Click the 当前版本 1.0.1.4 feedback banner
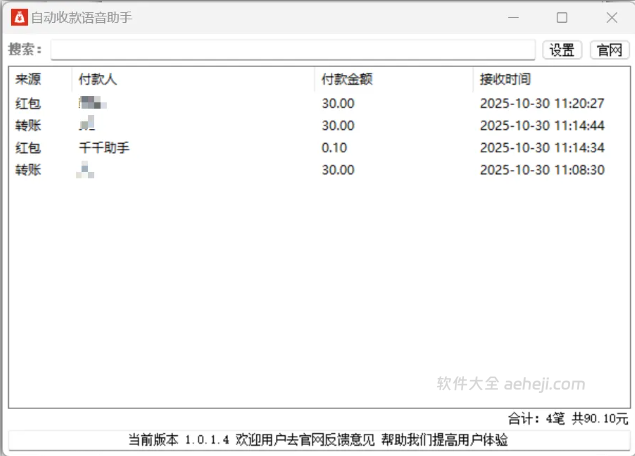Screen dimensions: 635x456 [x=318, y=440]
